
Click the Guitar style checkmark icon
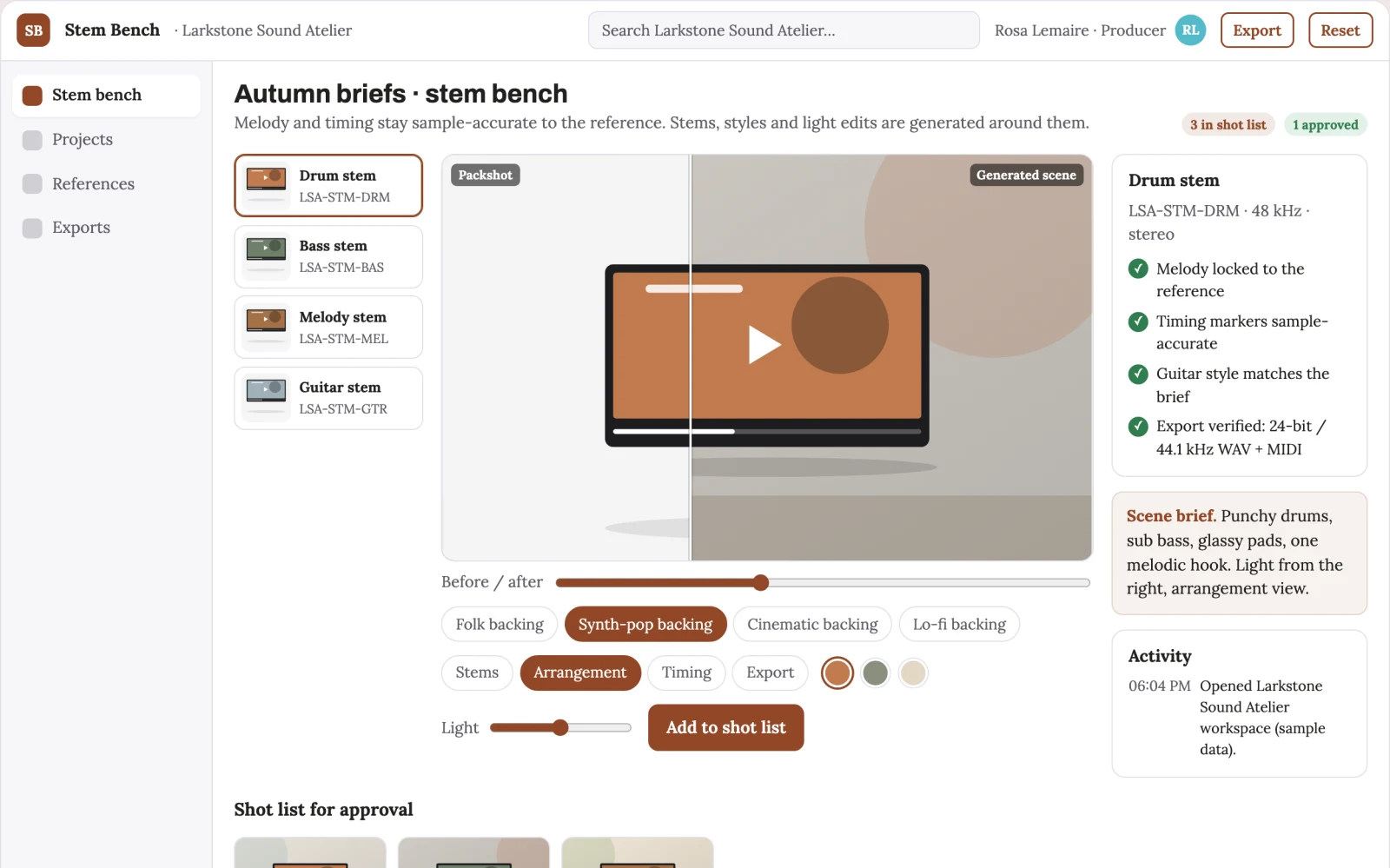(1138, 374)
